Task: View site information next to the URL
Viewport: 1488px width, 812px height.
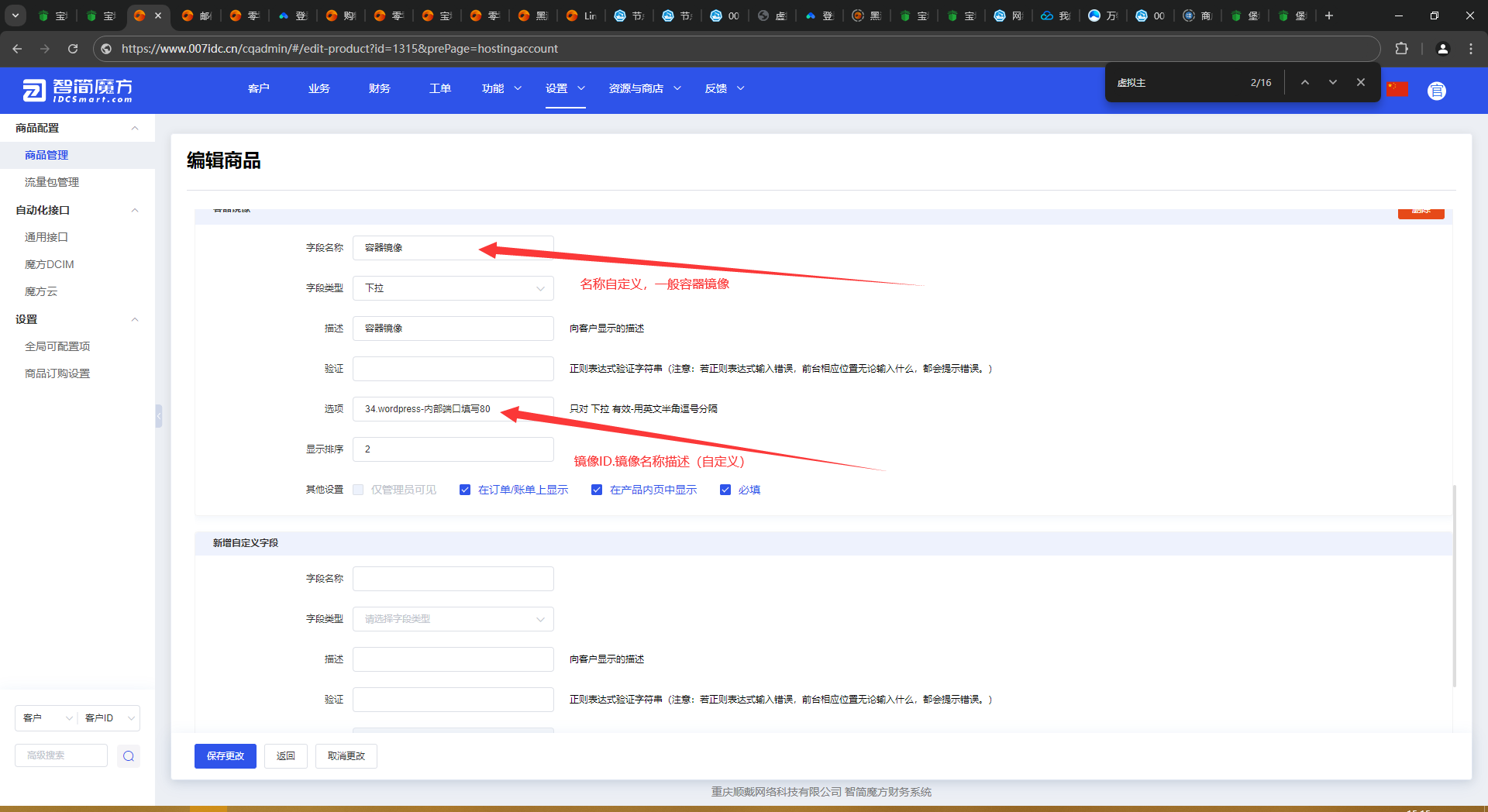Action: [106, 48]
